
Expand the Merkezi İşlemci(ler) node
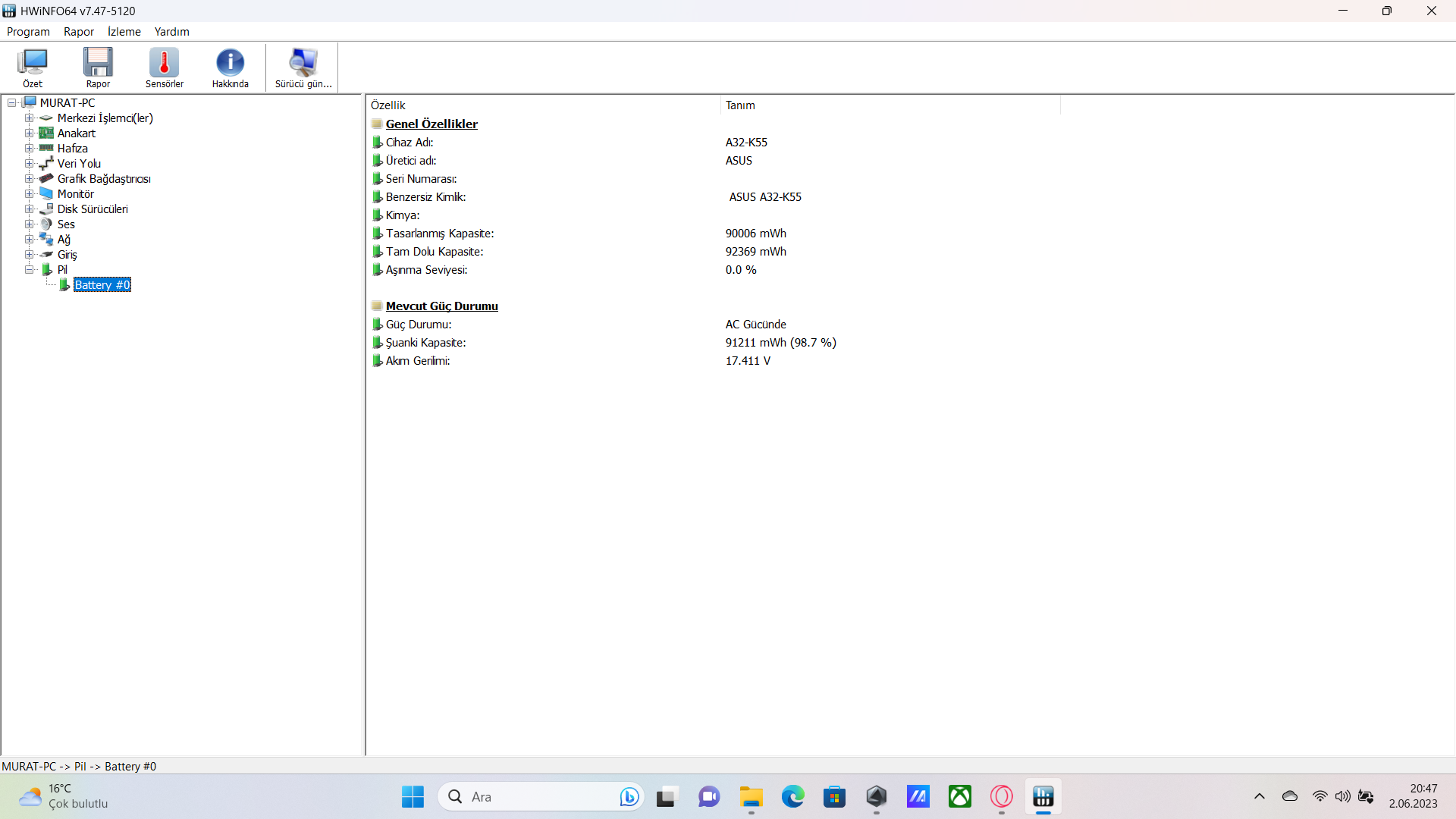(29, 118)
